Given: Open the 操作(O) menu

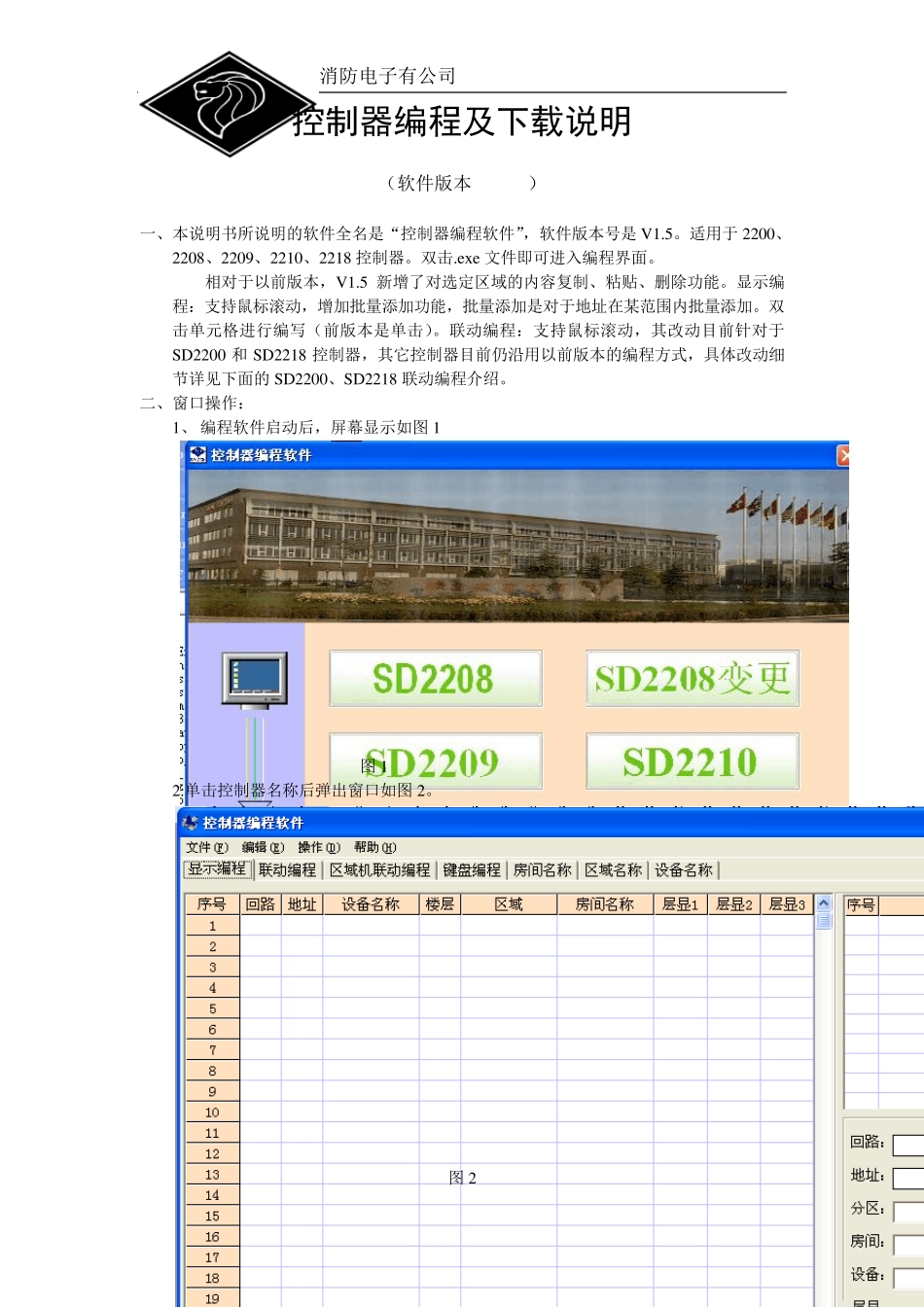Looking at the screenshot, I should tap(319, 847).
